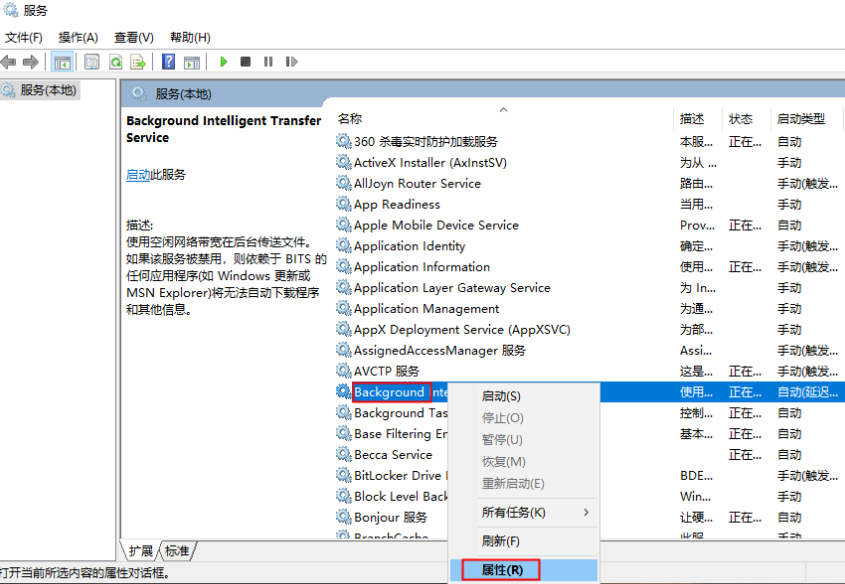Select Apple Mobile Device Service row

click(x=436, y=225)
